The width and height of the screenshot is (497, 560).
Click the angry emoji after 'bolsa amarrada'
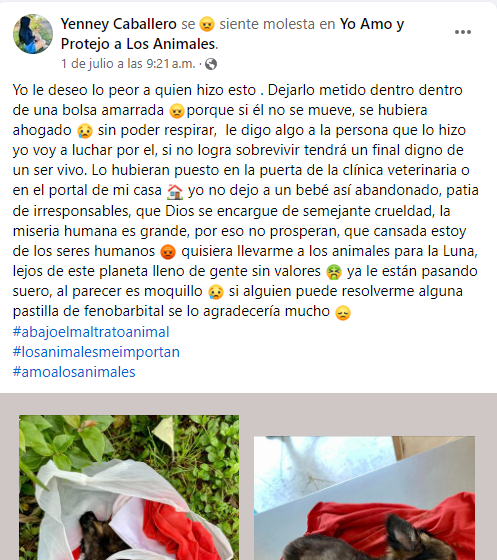point(176,111)
